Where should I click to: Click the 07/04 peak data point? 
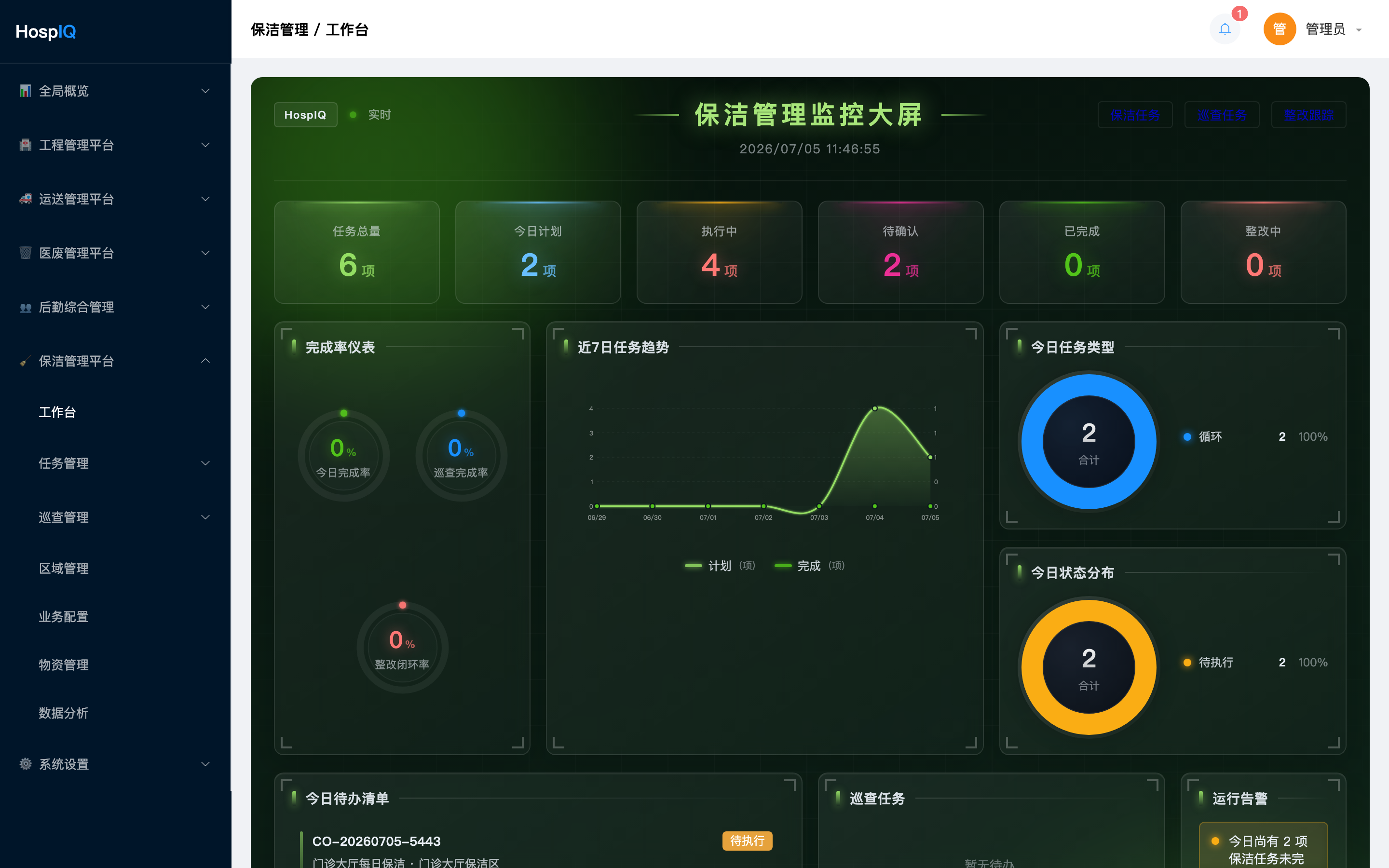tap(875, 409)
